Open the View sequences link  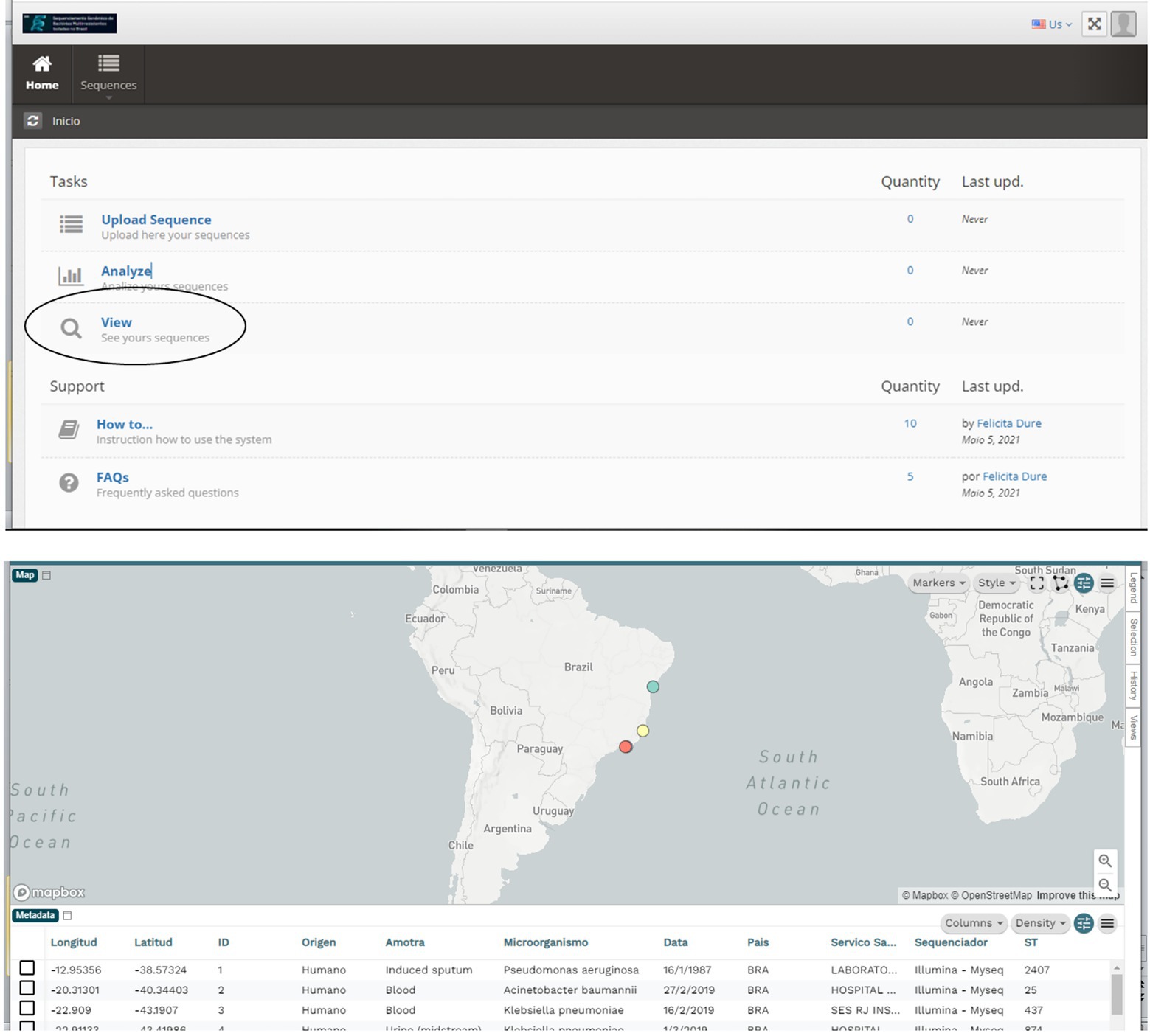117,322
